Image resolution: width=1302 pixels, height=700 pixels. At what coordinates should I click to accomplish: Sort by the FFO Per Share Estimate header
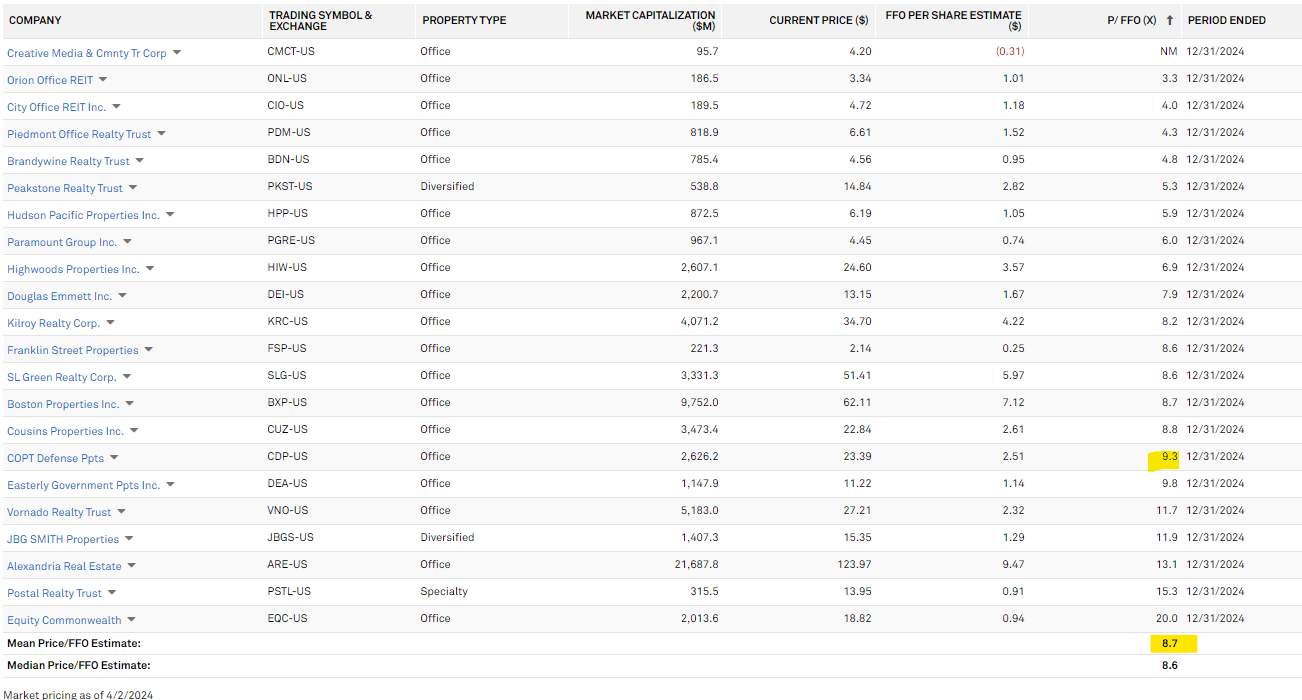953,20
